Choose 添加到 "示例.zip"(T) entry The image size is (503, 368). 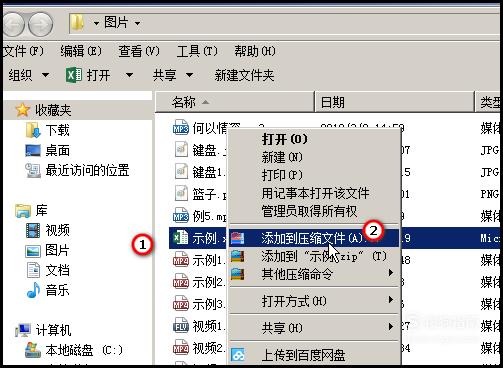pyautogui.click(x=314, y=256)
